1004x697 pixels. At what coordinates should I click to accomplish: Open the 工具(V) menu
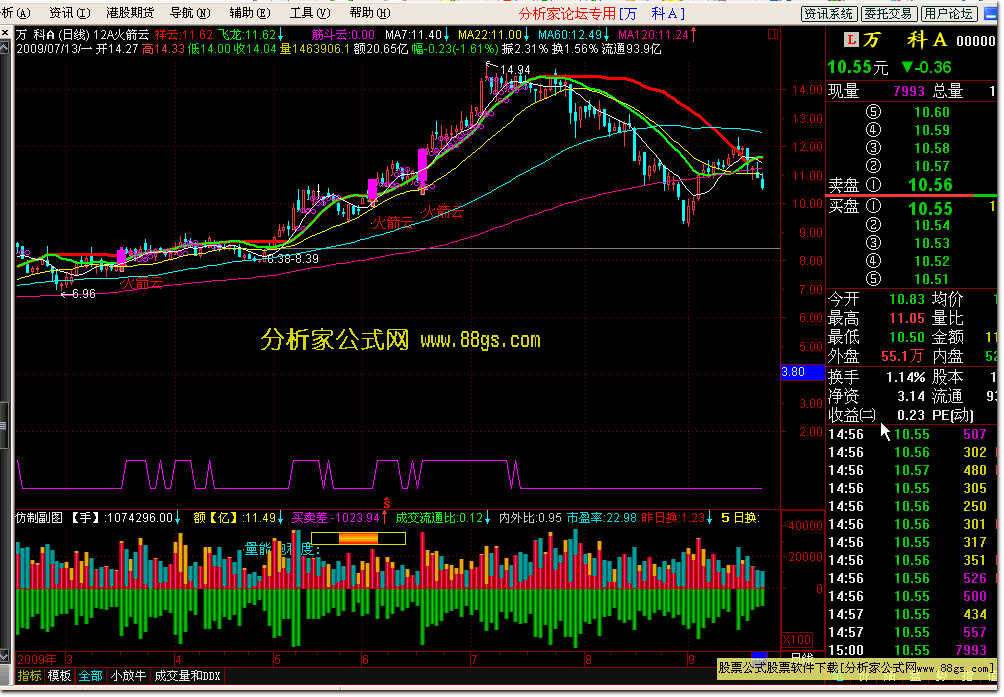(x=310, y=13)
